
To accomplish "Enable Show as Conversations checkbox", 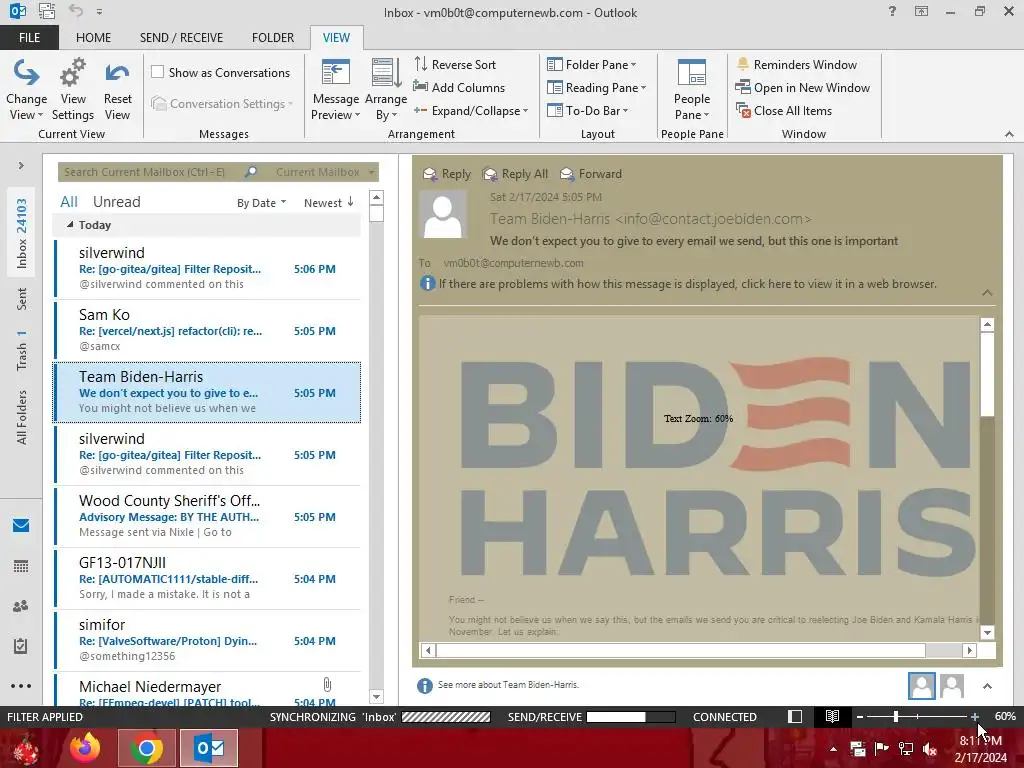I will [x=157, y=72].
